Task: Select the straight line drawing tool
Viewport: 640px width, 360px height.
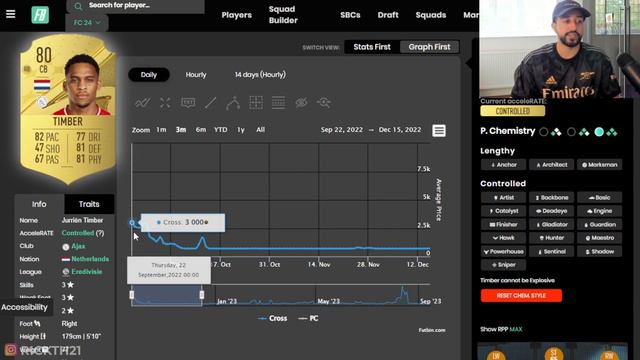Action: (x=211, y=103)
